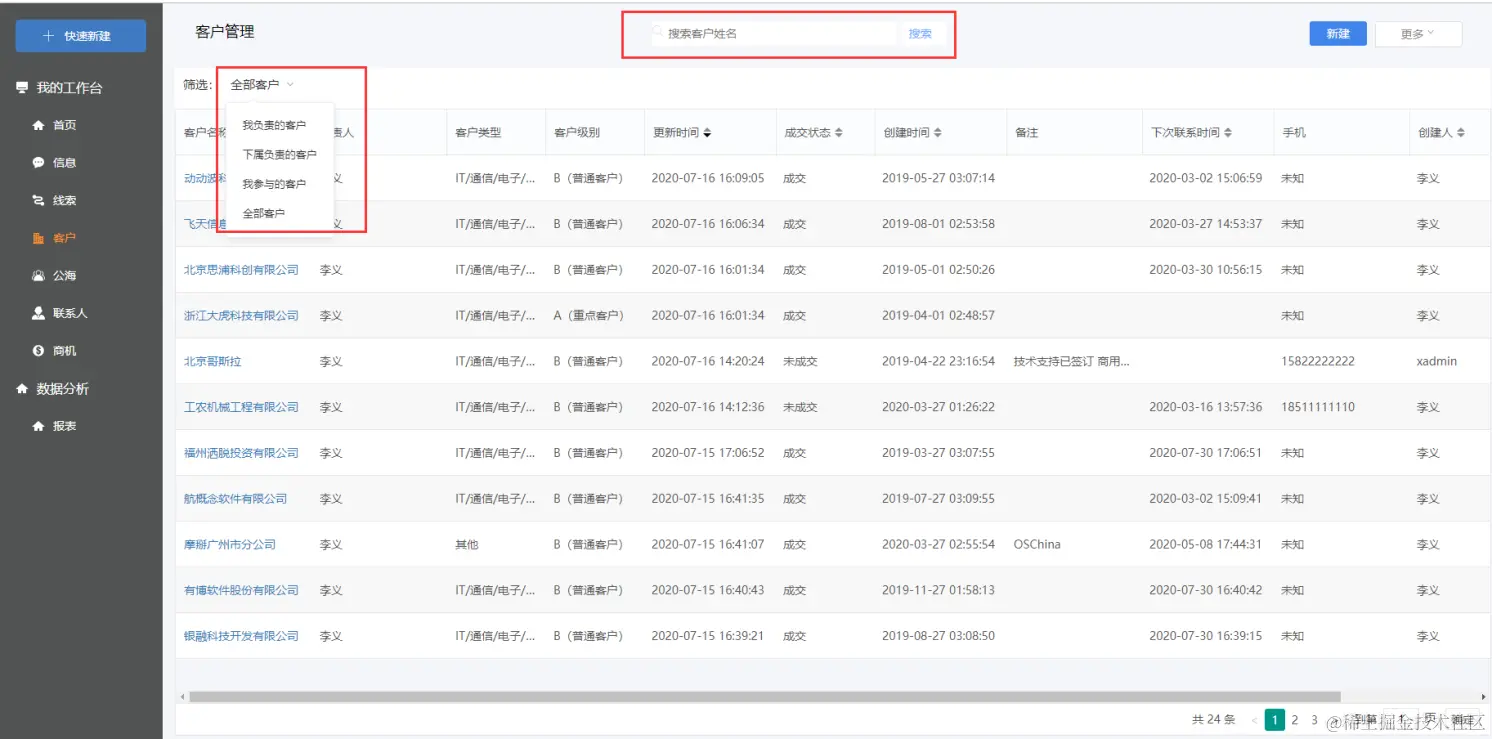
Task: Choose 下属负责的客户 from filter menu
Action: point(279,155)
